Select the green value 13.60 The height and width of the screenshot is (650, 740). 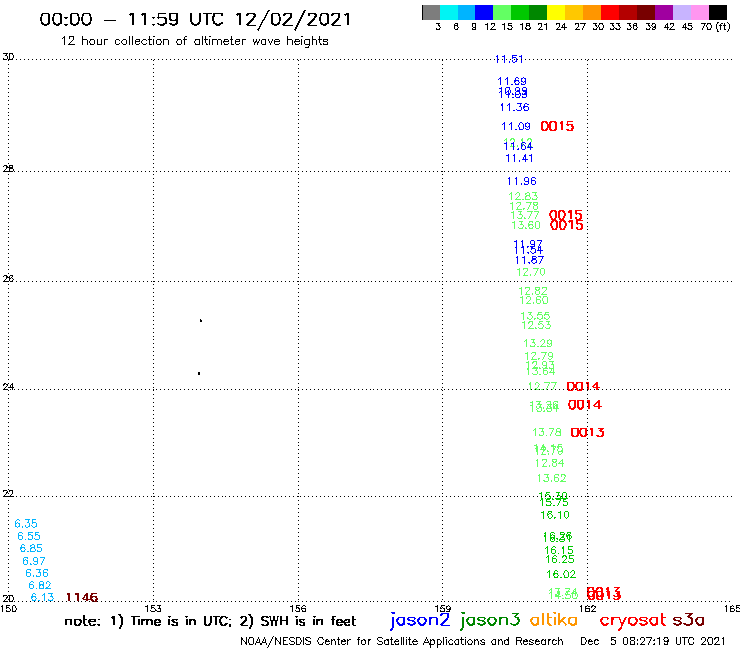coord(526,225)
